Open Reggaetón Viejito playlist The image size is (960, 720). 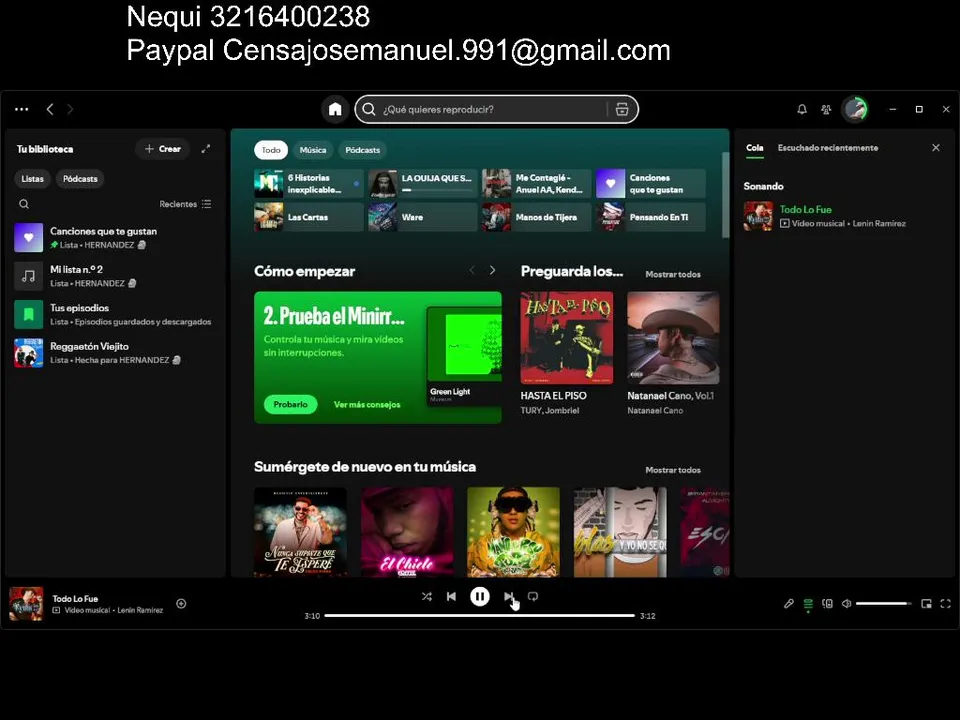point(114,353)
